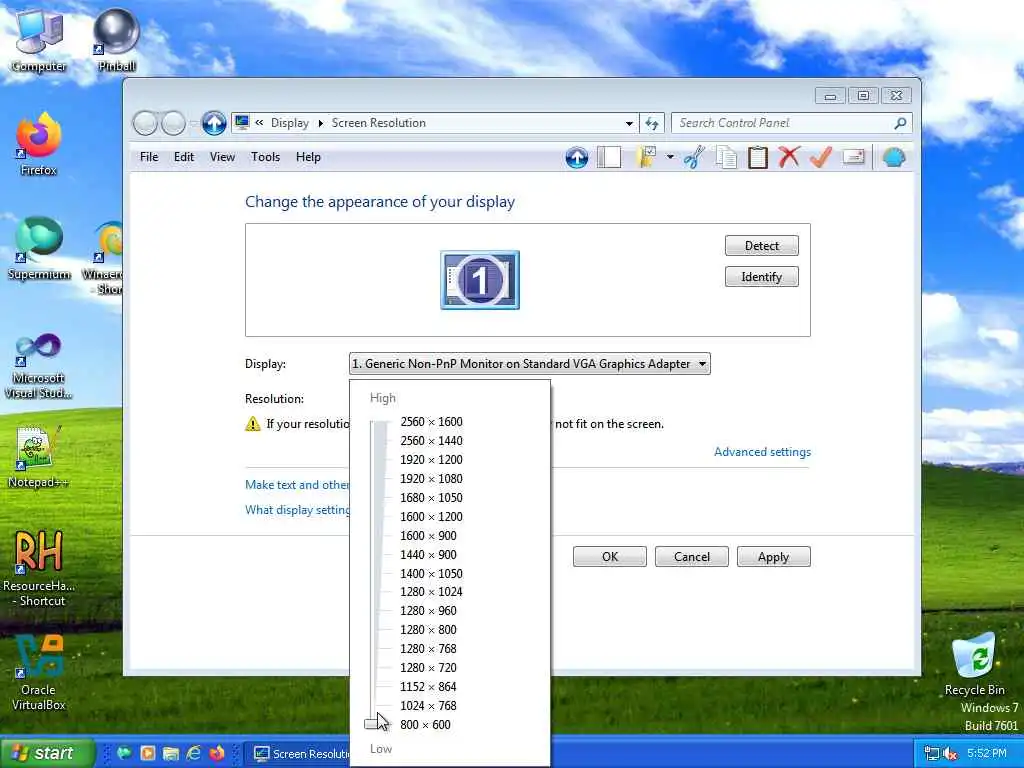Viewport: 1024px width, 768px height.
Task: Open Internet Explorer from quick launch
Action: (x=194, y=753)
